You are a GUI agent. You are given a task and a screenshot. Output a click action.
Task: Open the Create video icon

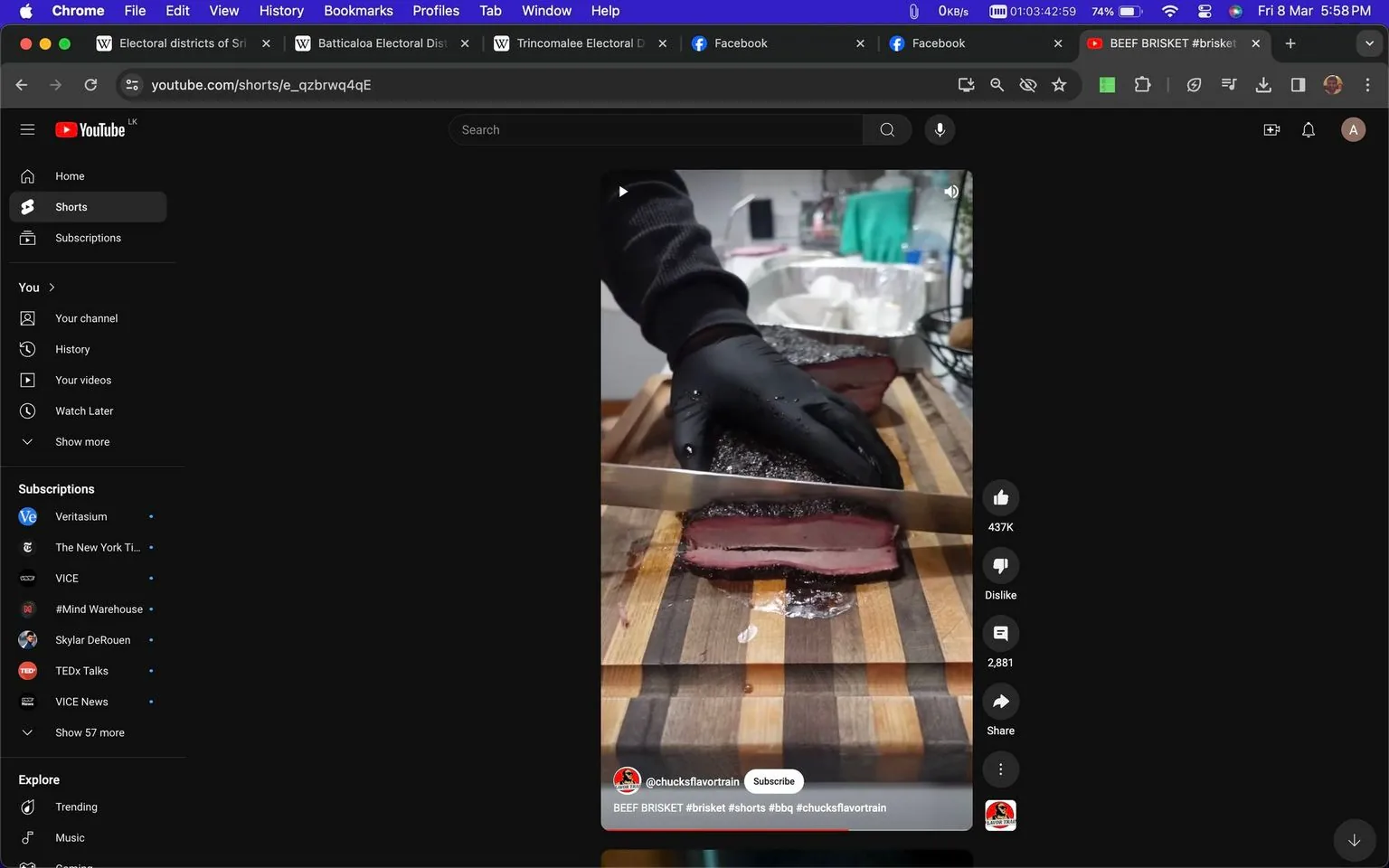pos(1271,129)
